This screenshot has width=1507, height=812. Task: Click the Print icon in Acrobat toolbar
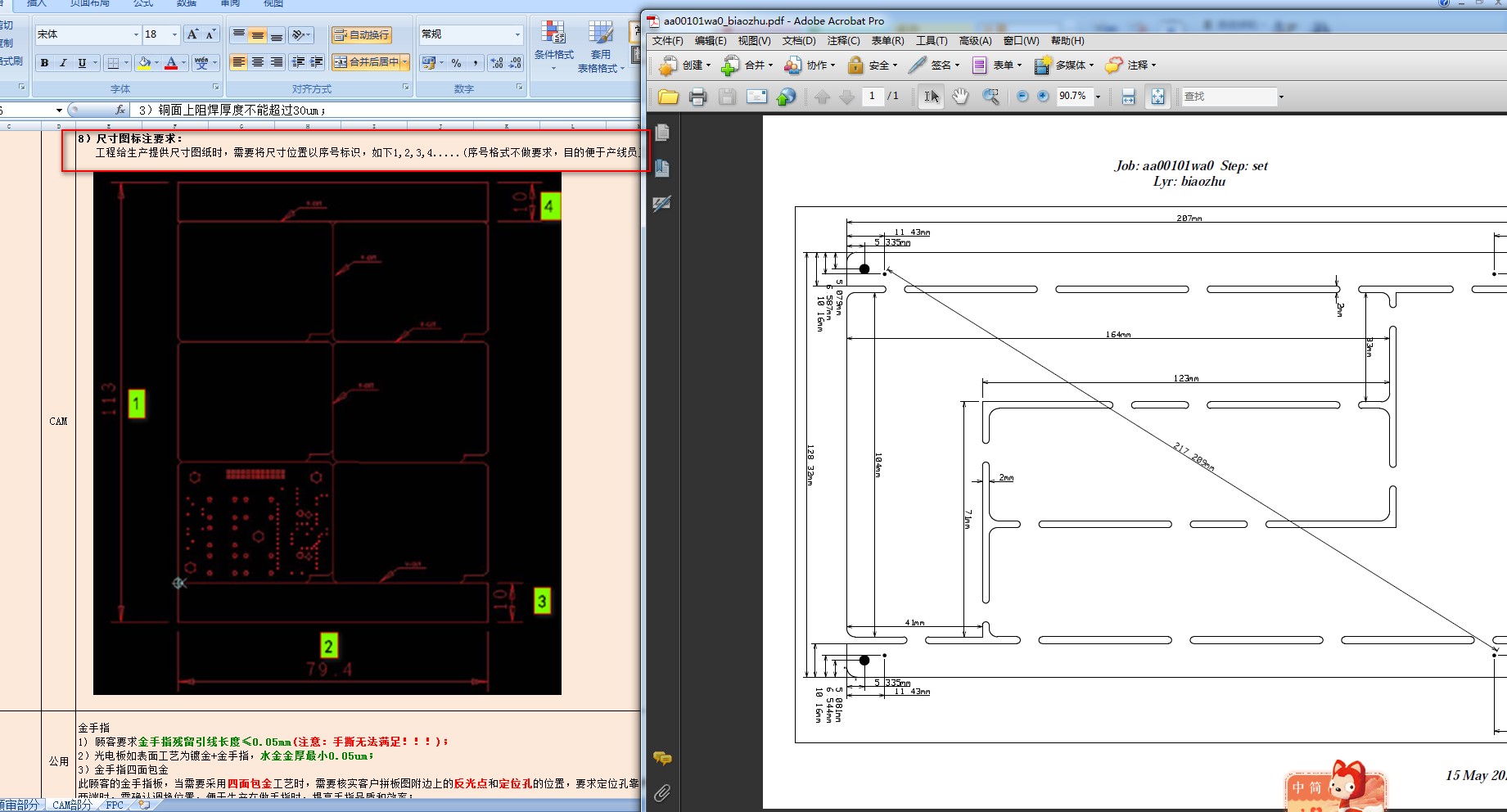pyautogui.click(x=697, y=97)
